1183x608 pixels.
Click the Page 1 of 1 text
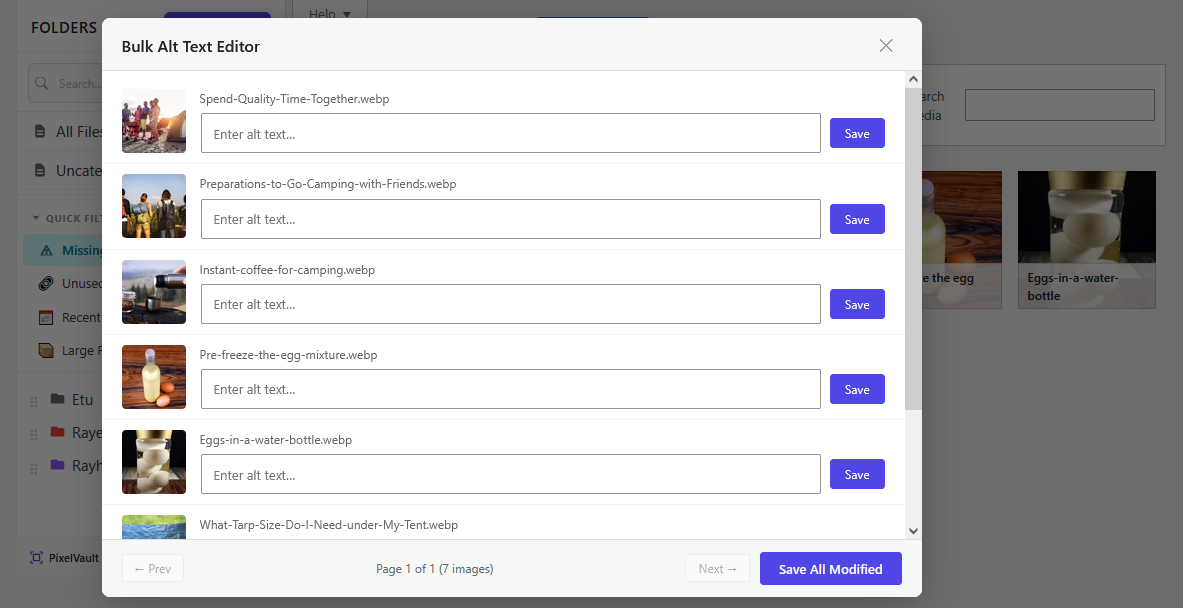[x=435, y=569]
